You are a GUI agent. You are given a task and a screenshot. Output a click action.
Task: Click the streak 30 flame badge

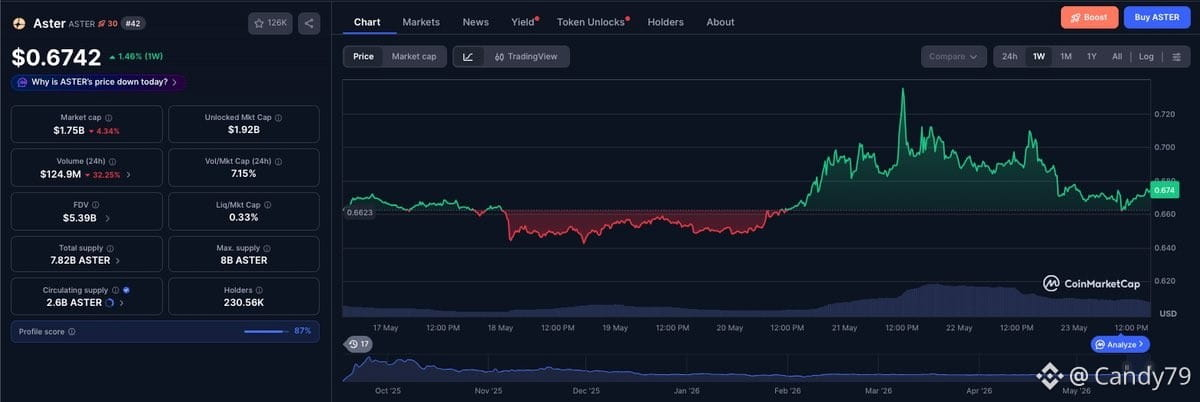point(107,23)
